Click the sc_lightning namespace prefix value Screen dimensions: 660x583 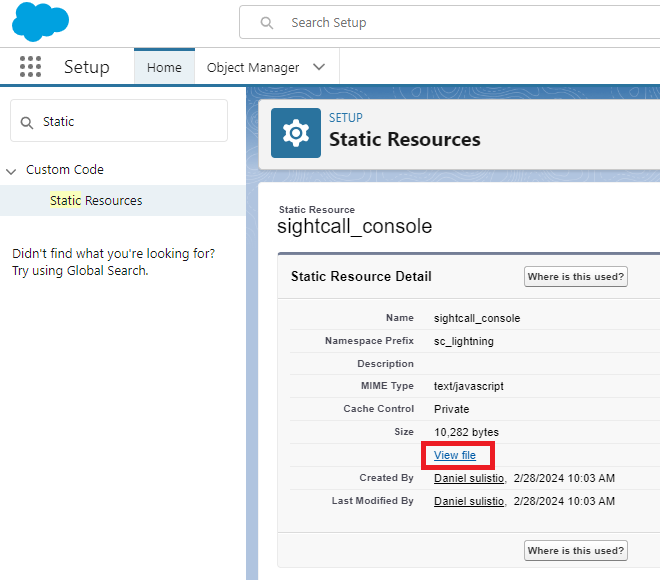463,341
